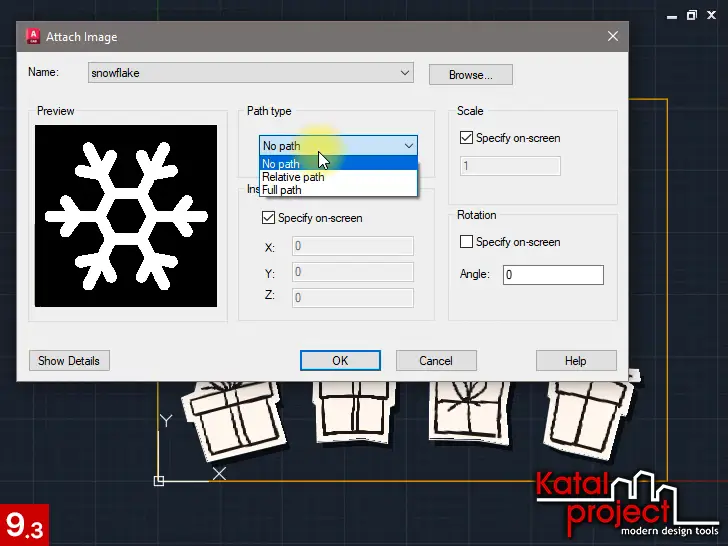Click the Z coordinate field
Screen dimensions: 728x546
pos(353,298)
